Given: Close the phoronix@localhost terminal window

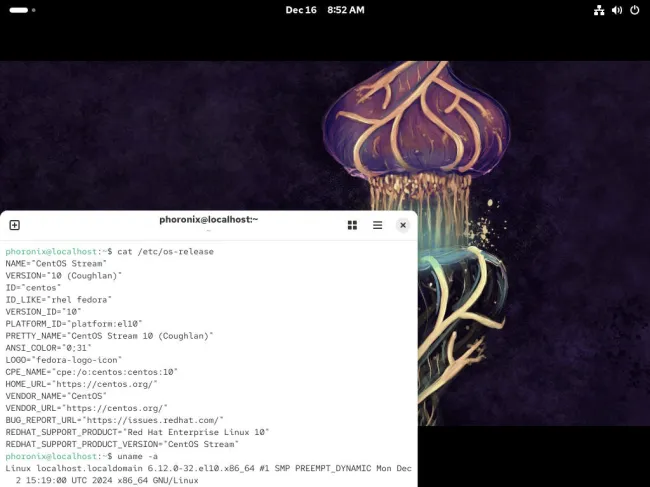Looking at the screenshot, I should 403,225.
